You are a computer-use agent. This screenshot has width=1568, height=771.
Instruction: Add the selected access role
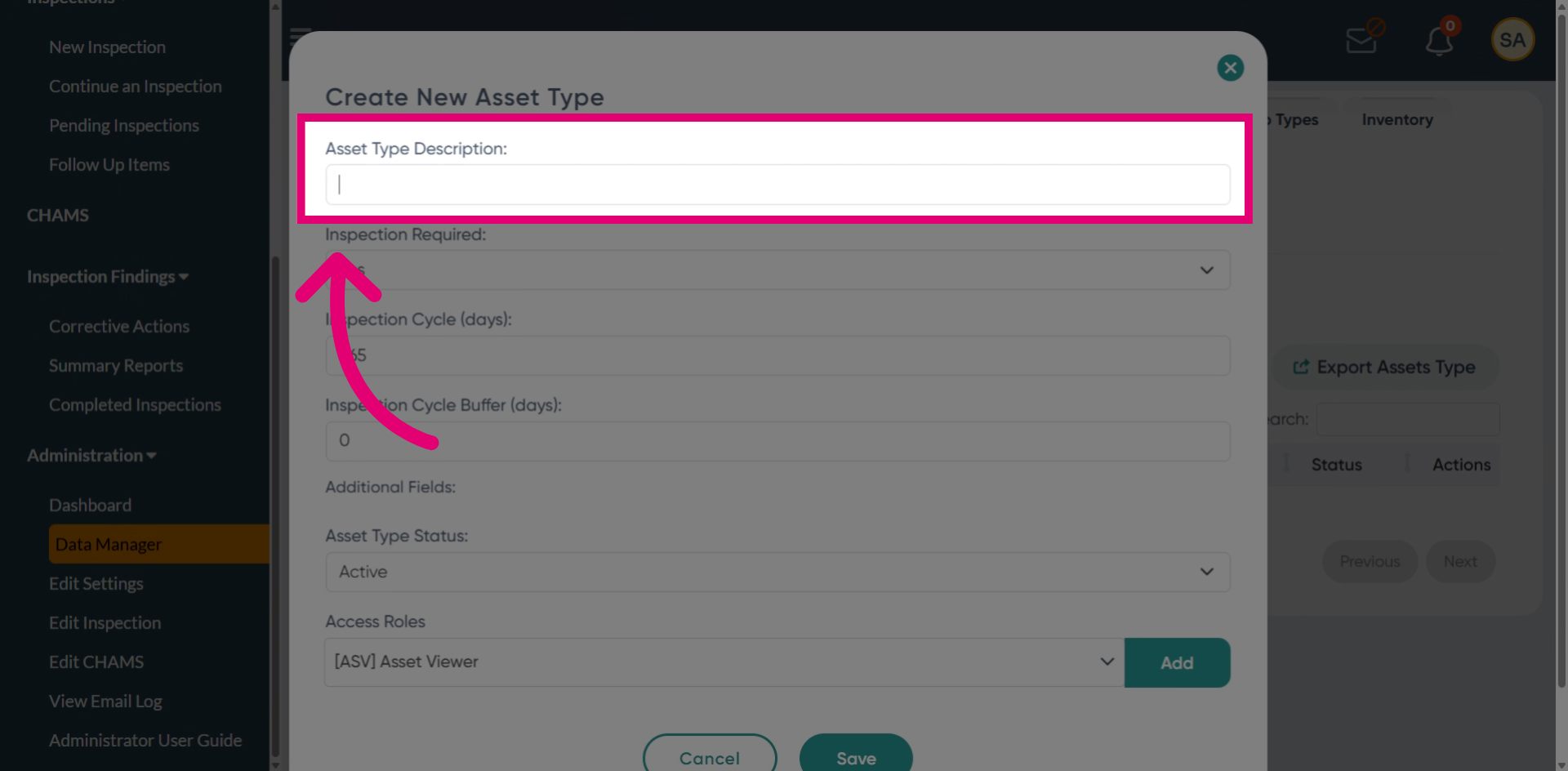(x=1177, y=663)
